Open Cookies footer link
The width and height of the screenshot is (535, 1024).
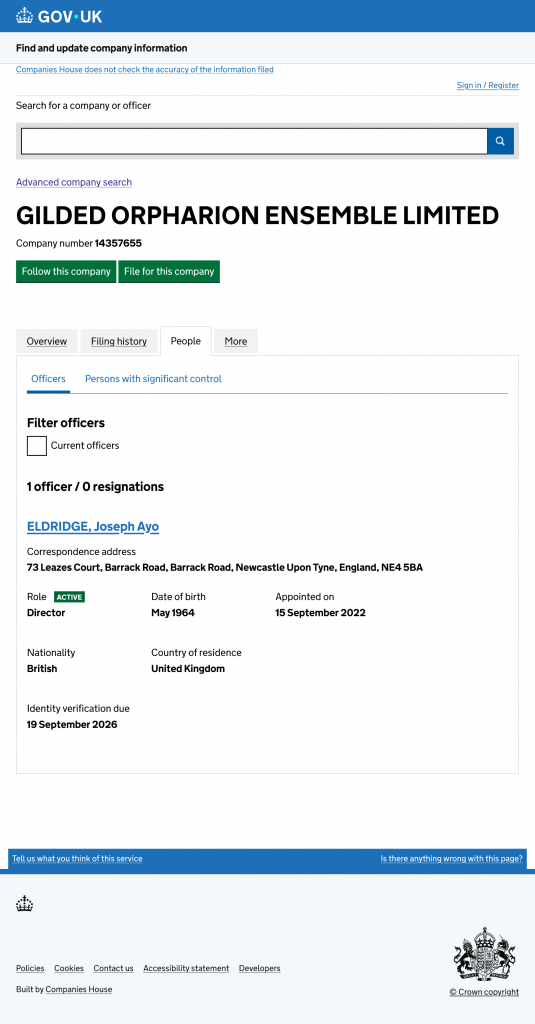pyautogui.click(x=69, y=968)
